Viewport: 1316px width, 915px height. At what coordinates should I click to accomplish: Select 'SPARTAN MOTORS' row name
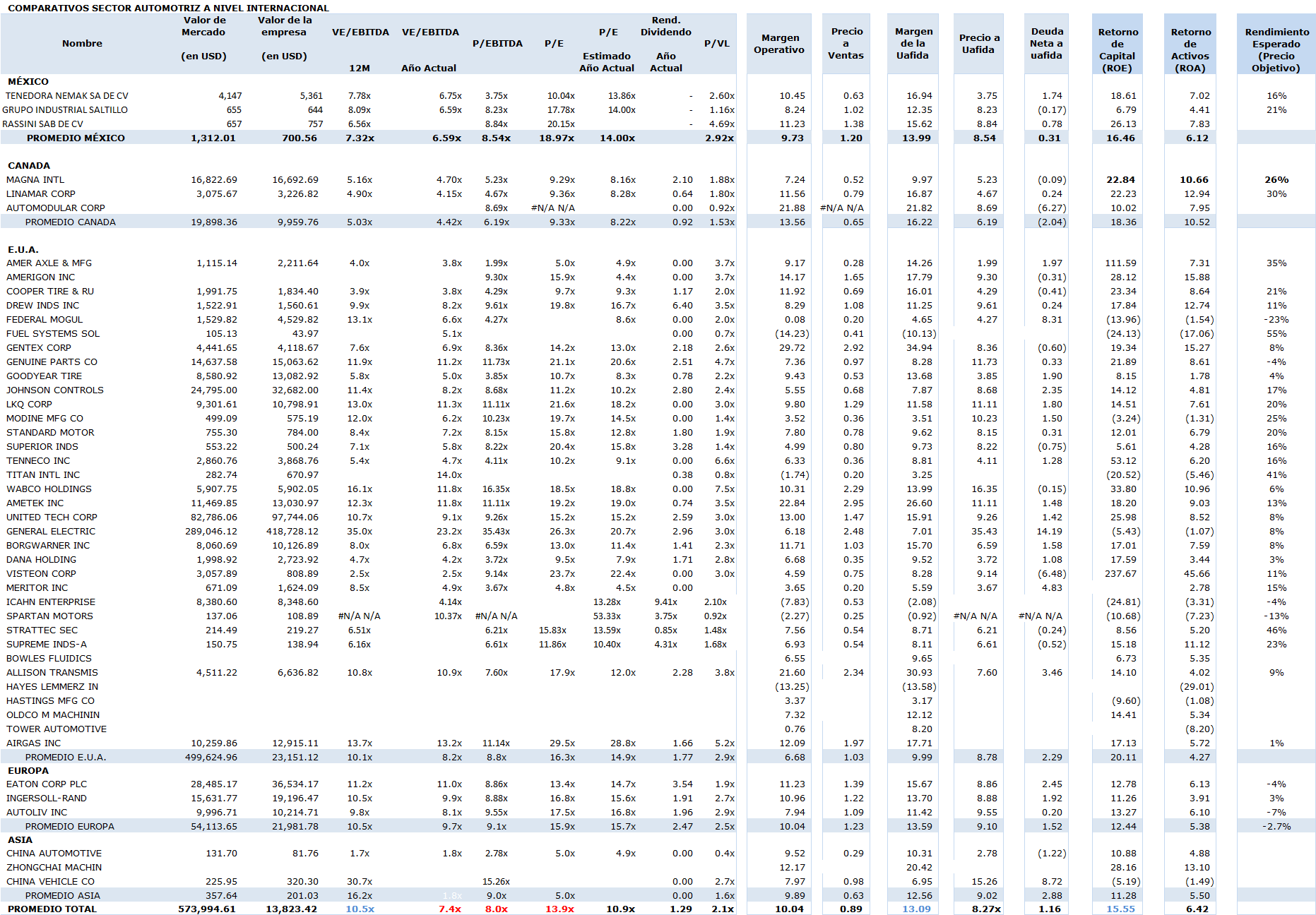pyautogui.click(x=49, y=616)
